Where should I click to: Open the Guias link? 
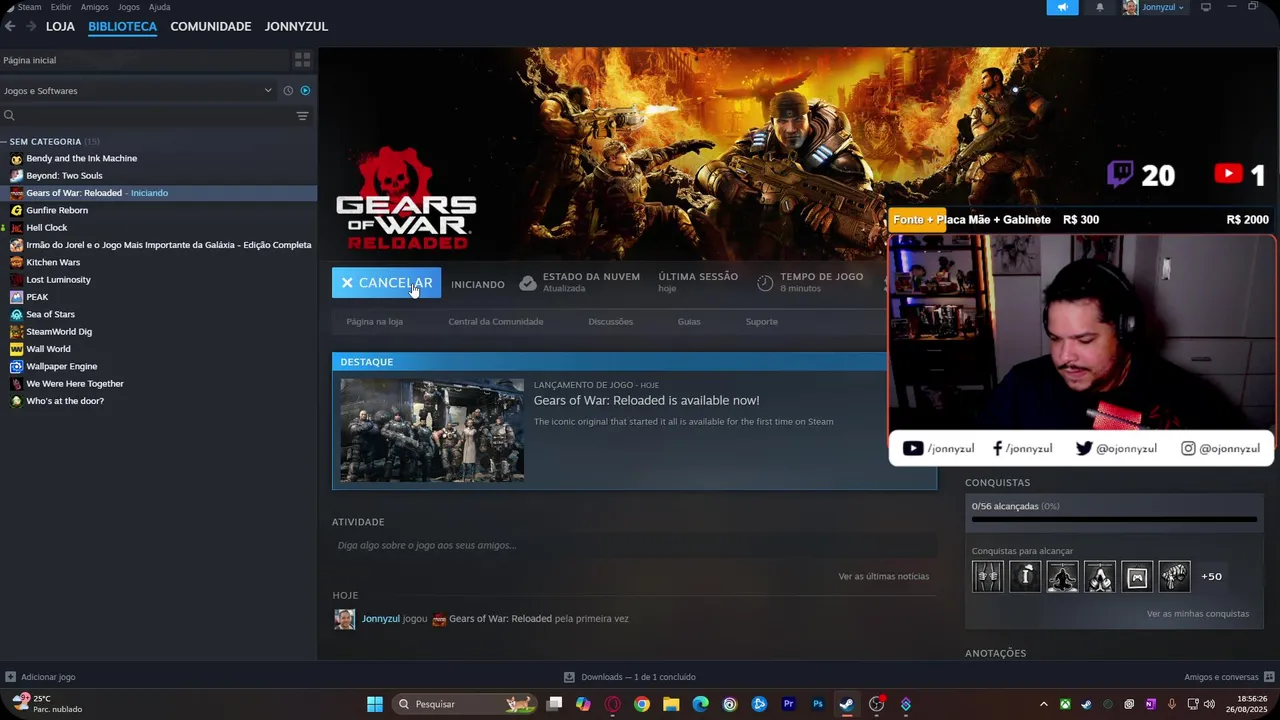pyautogui.click(x=689, y=322)
